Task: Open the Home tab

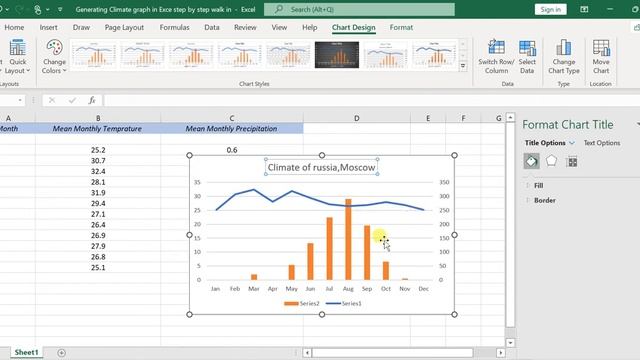Action: click(x=14, y=27)
